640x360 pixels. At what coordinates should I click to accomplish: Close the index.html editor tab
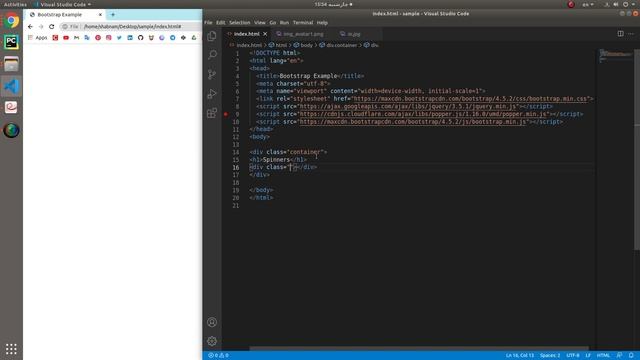tap(265, 34)
